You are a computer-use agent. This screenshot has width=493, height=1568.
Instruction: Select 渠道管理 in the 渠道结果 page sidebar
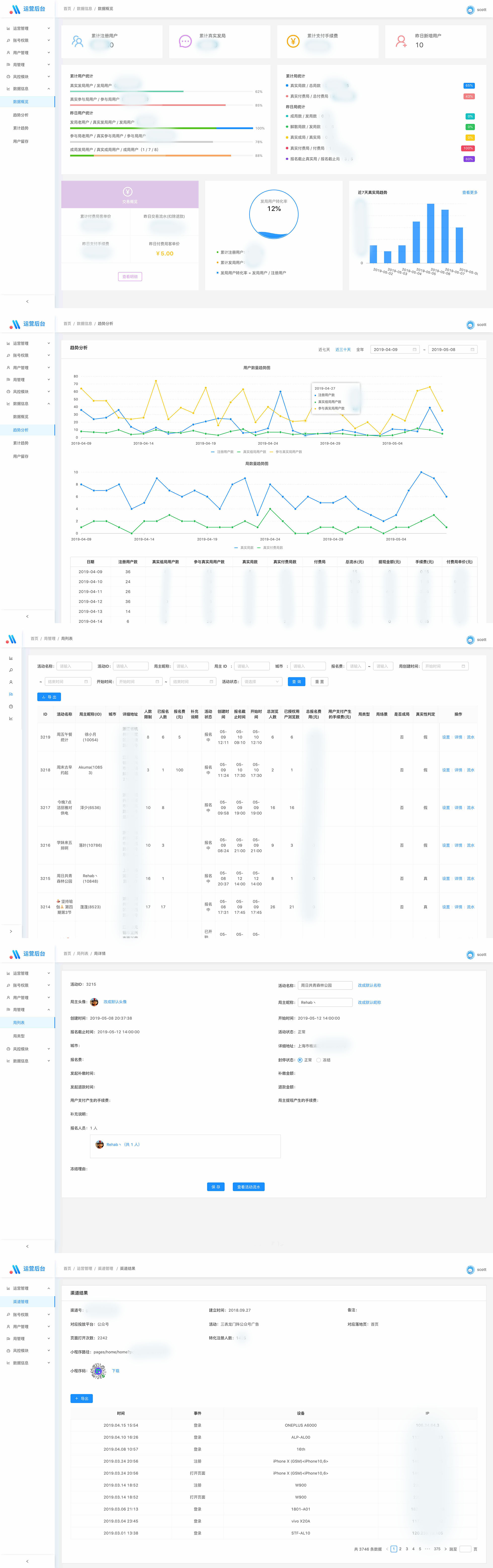click(27, 1301)
